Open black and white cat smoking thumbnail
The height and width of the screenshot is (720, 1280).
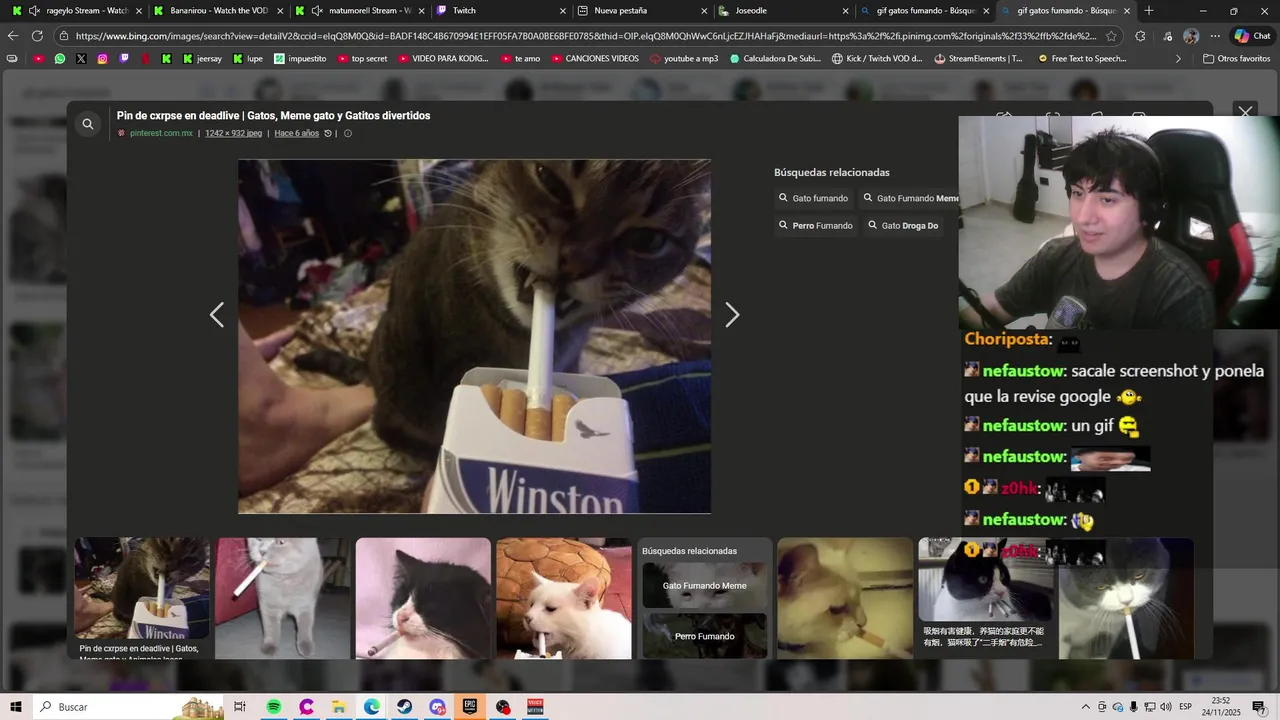click(x=423, y=598)
